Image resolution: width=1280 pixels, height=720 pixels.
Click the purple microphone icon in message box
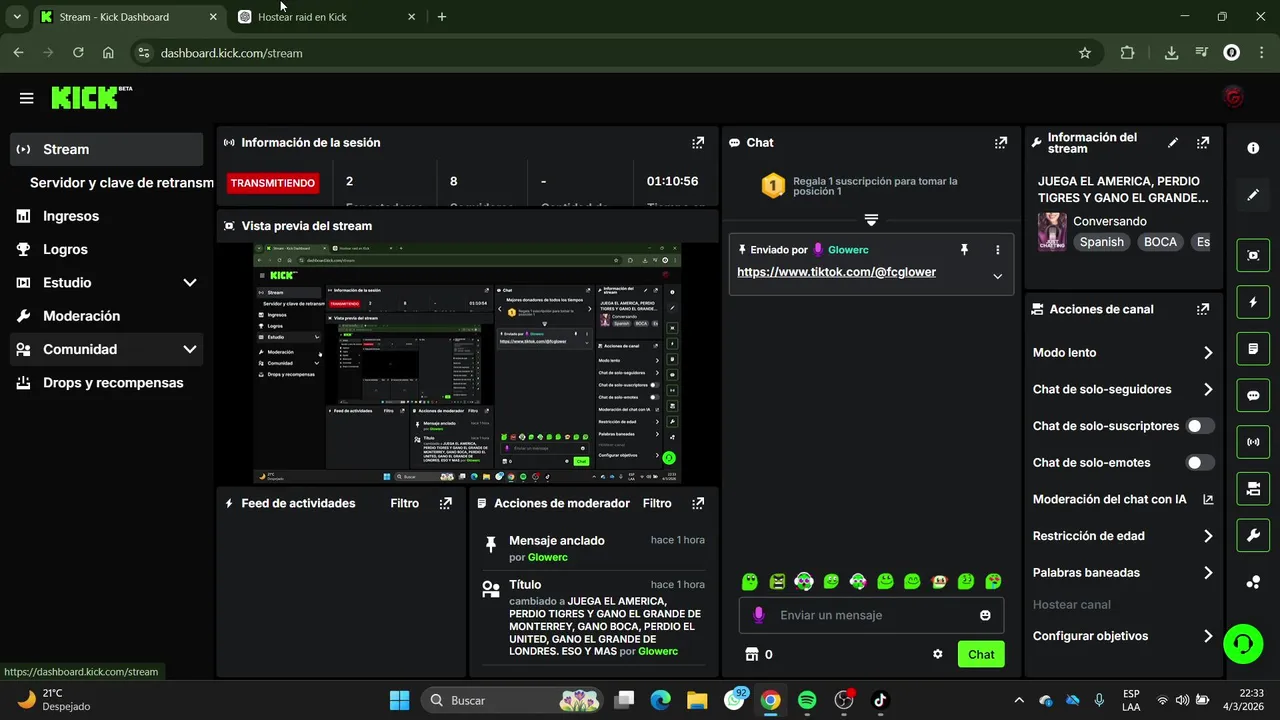(x=758, y=615)
